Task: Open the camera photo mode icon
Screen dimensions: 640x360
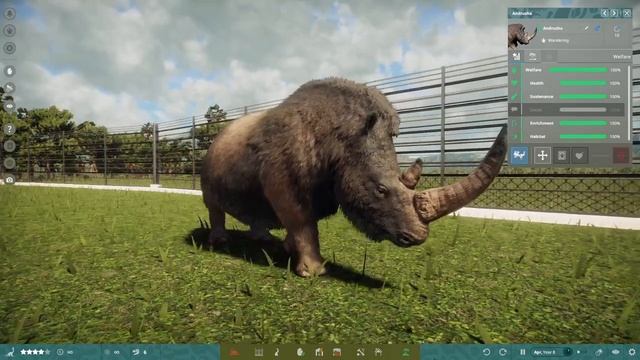Action: click(x=9, y=180)
